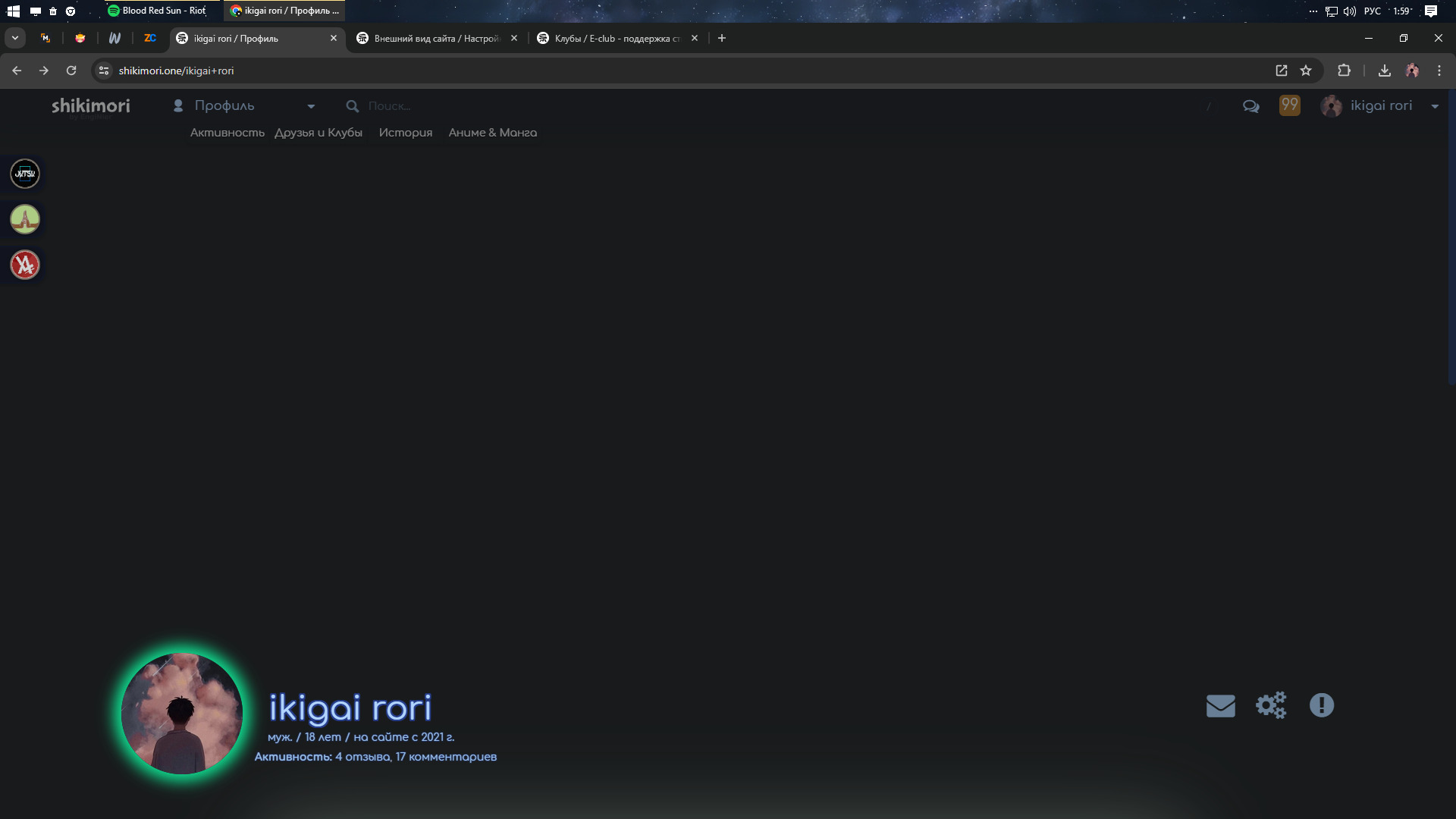This screenshot has width=1456, height=819.
Task: Go to Аниме & Манга section
Action: point(492,133)
